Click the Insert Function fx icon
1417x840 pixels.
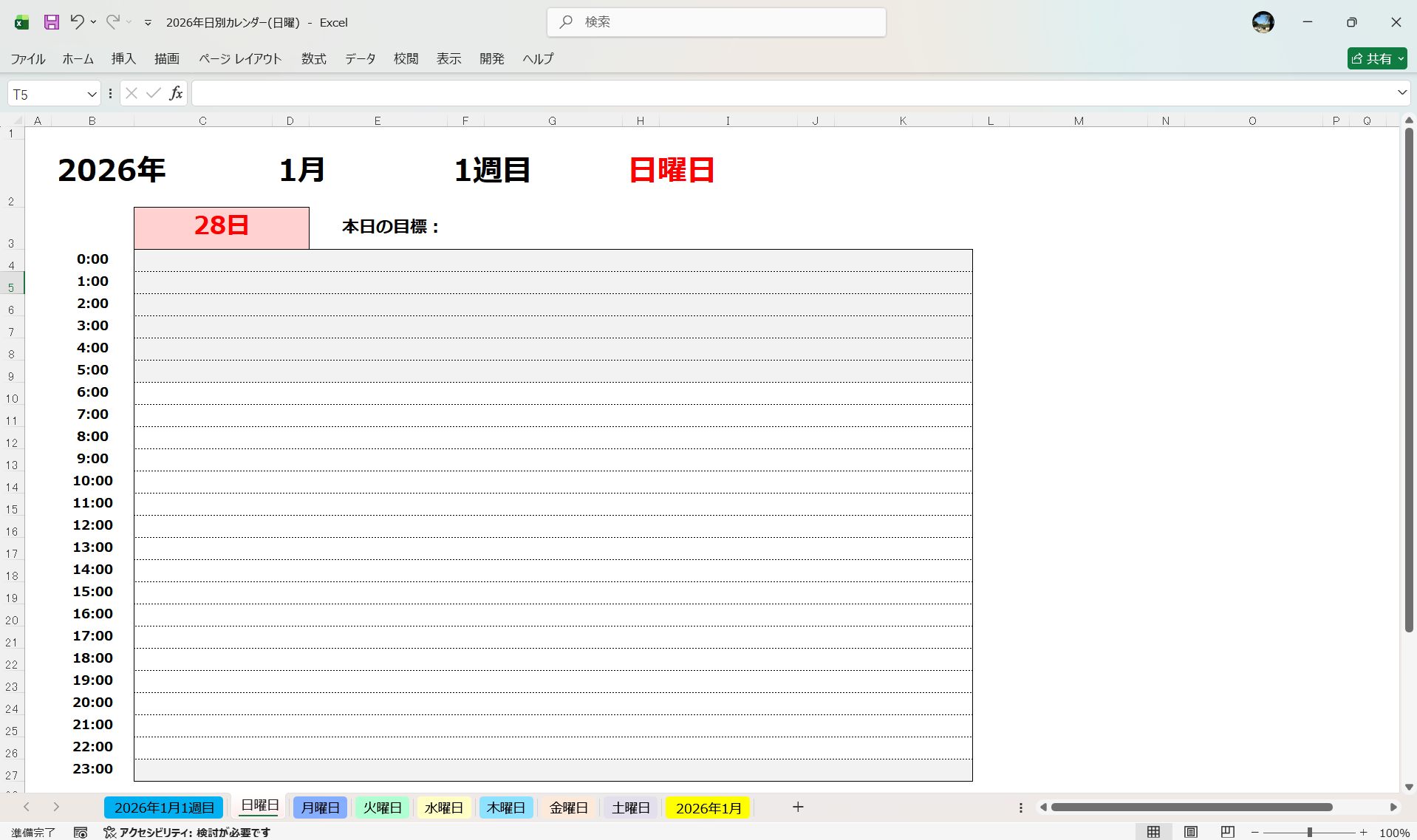[x=176, y=93]
